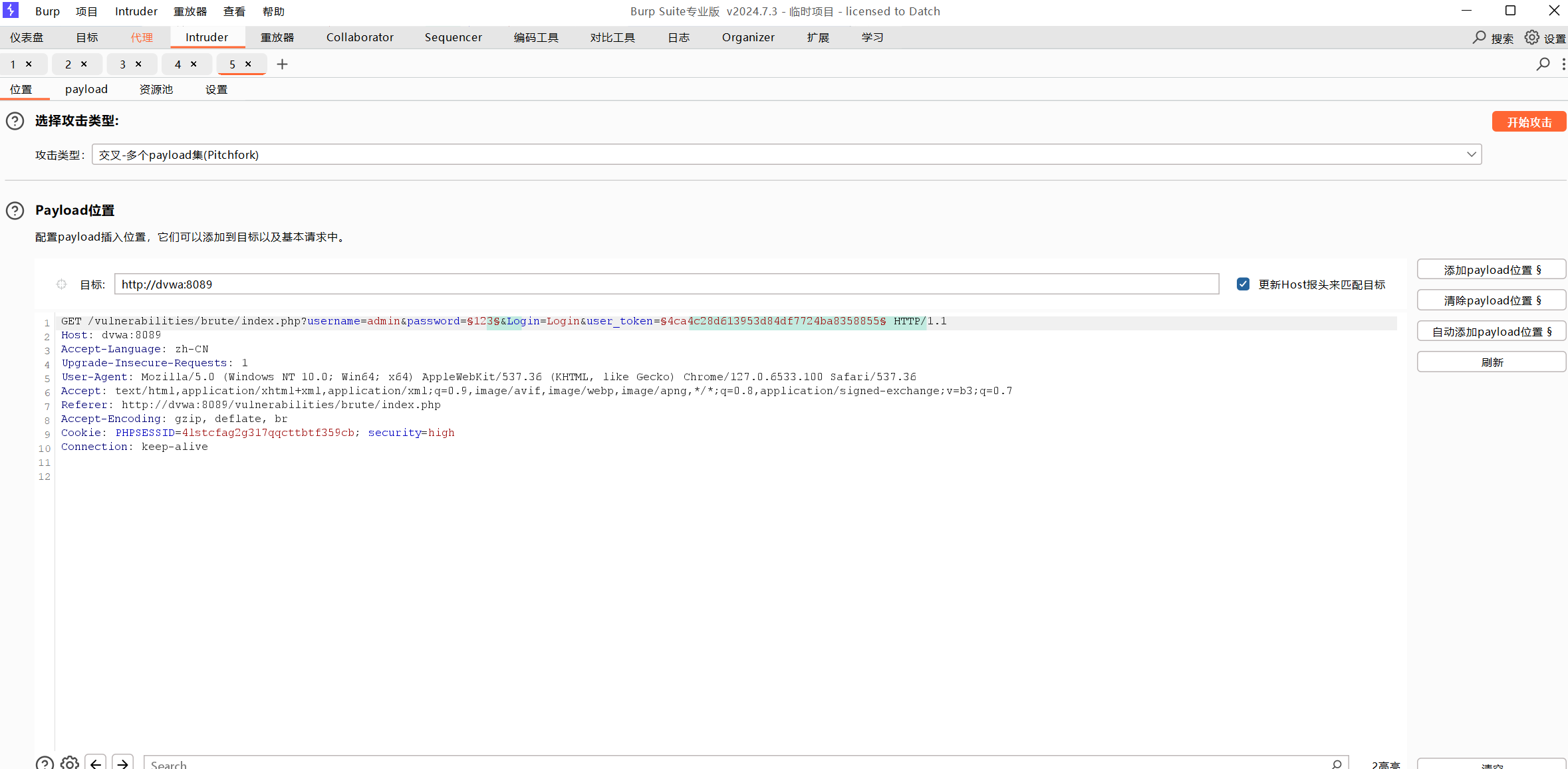Add a new Intruder tab with plus icon
Screen dimensions: 1568x769
(282, 64)
